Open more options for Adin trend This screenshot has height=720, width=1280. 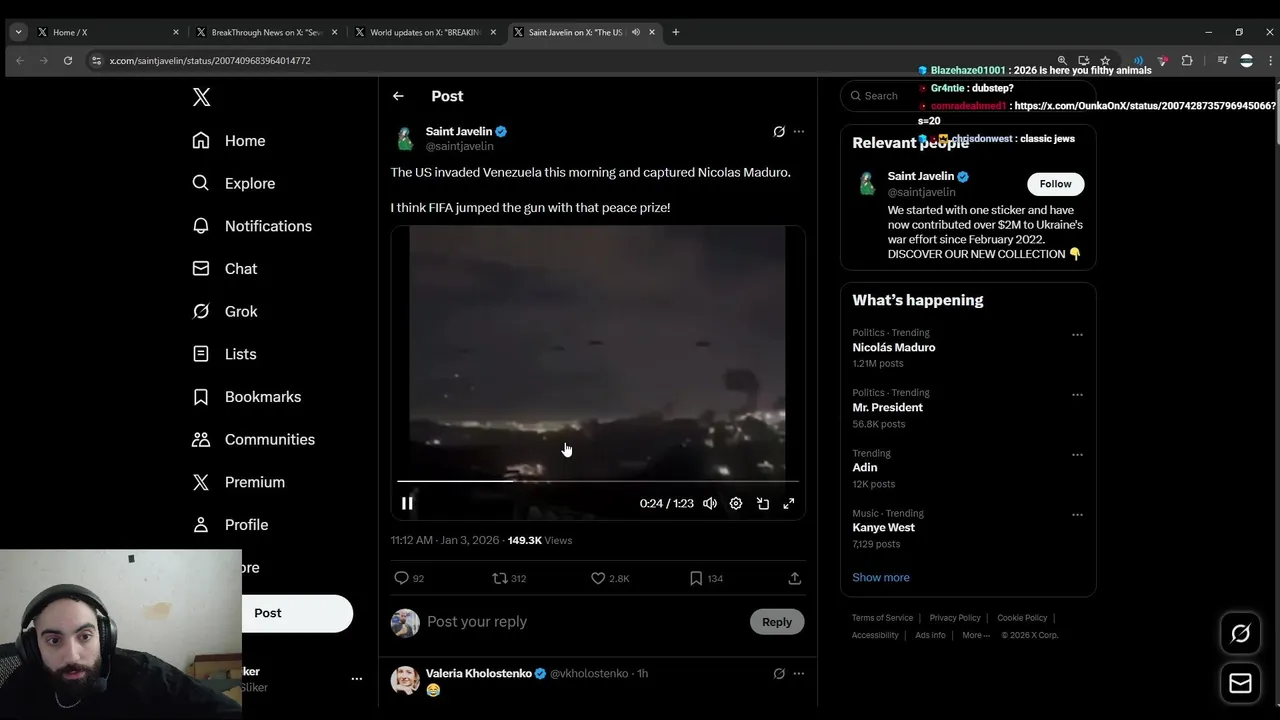[x=1077, y=455]
